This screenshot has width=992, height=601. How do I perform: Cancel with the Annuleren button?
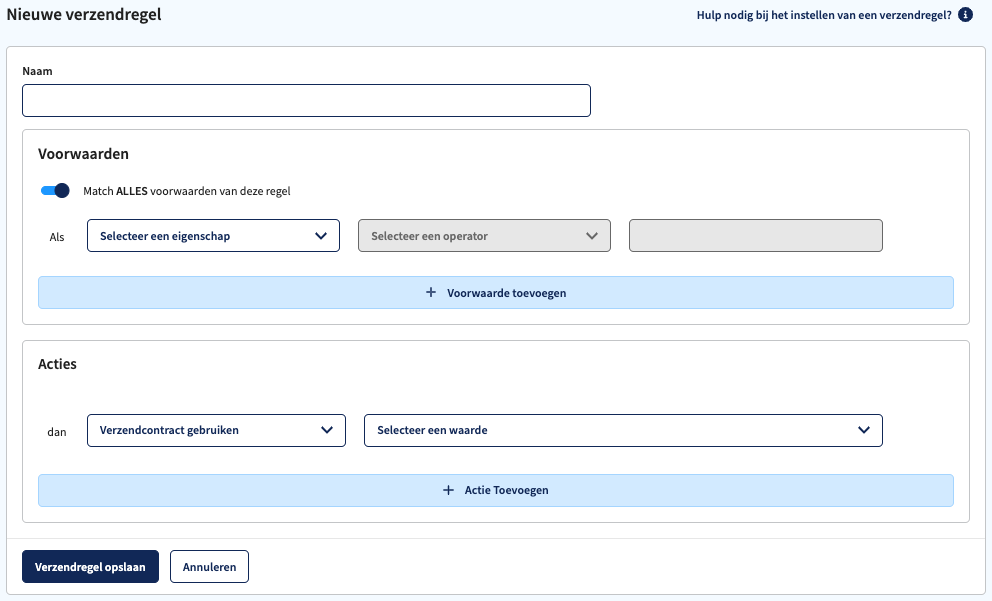209,566
